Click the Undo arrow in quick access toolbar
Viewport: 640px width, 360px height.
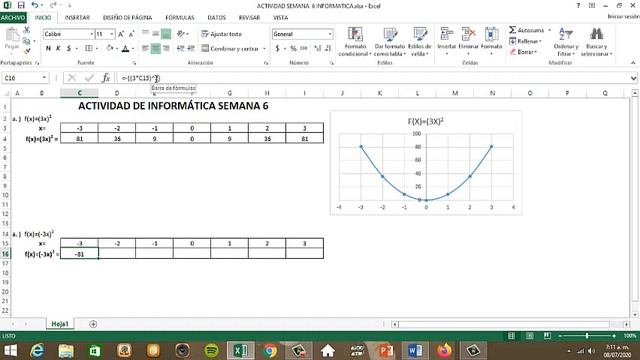[x=35, y=5]
